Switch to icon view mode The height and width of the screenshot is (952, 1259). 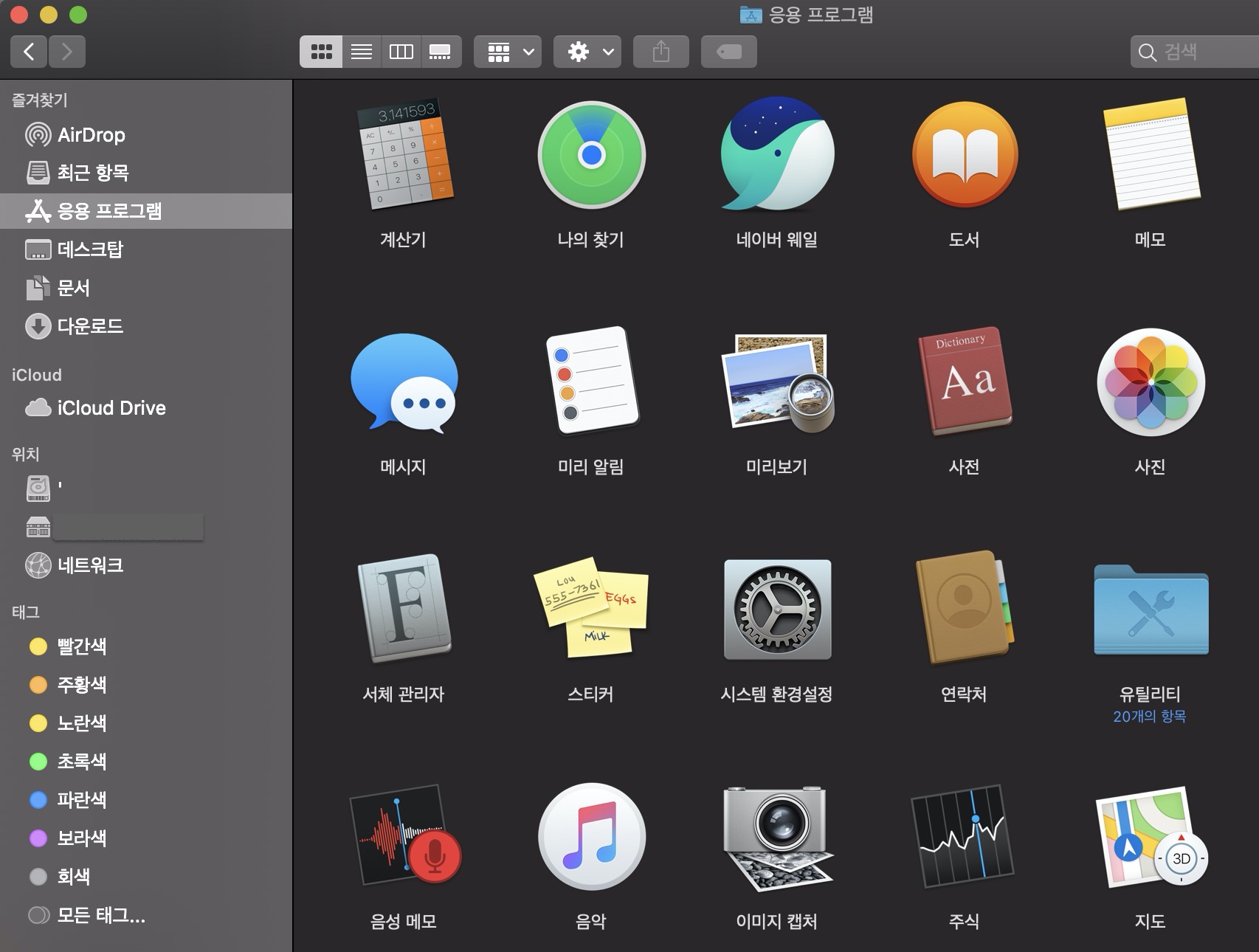[321, 52]
